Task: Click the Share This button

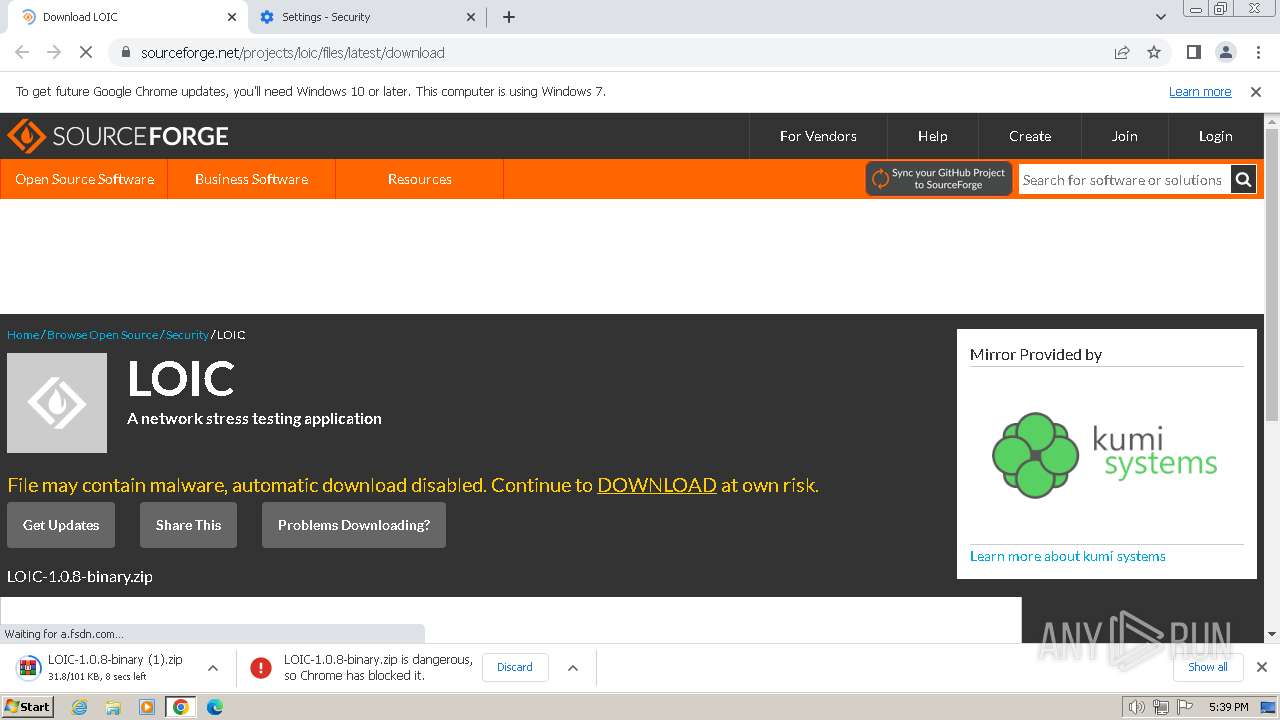Action: 188,525
